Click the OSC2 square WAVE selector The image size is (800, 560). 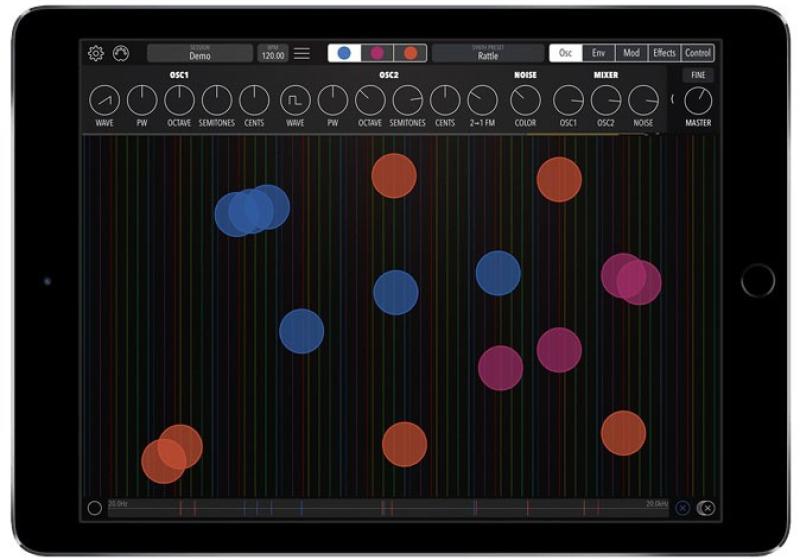(295, 100)
